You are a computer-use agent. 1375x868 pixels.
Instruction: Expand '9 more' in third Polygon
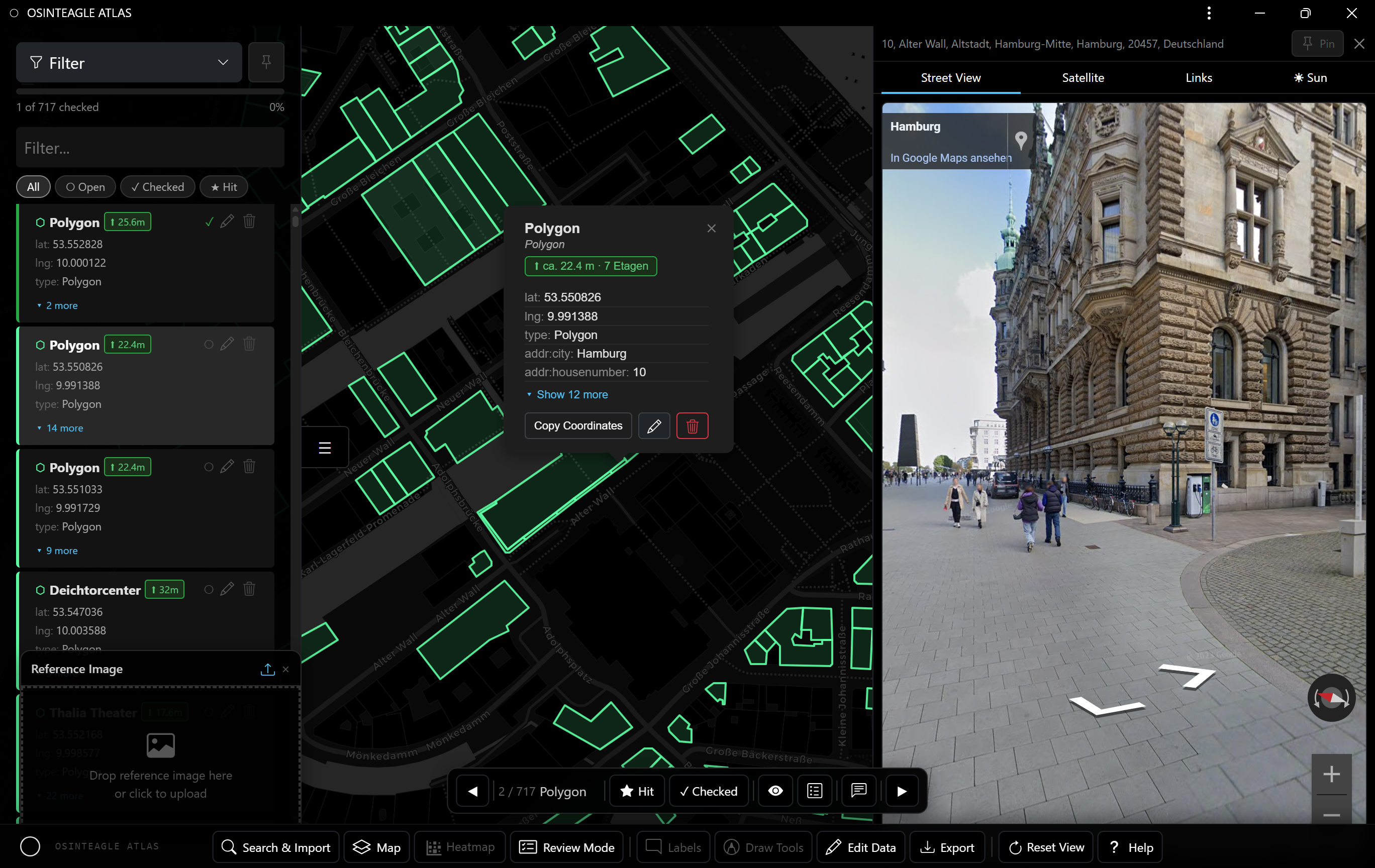click(x=57, y=551)
